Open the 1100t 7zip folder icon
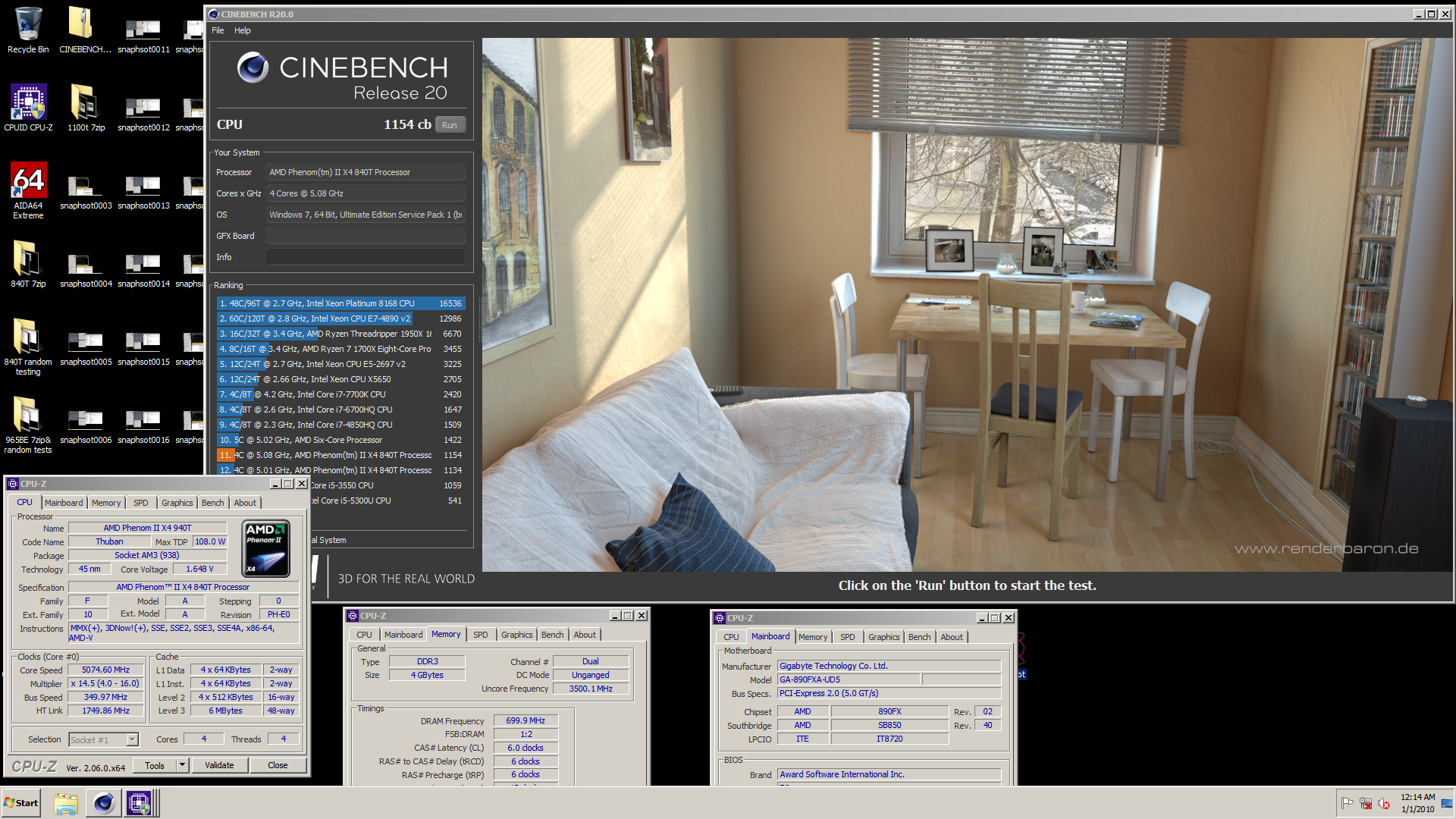 (86, 108)
